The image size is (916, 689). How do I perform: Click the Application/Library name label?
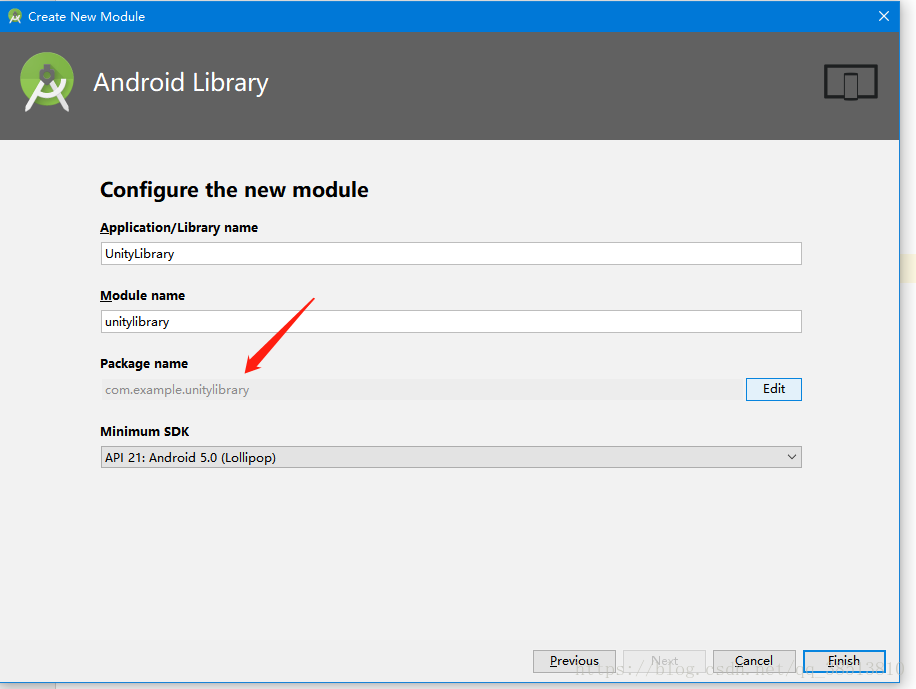pyautogui.click(x=179, y=227)
